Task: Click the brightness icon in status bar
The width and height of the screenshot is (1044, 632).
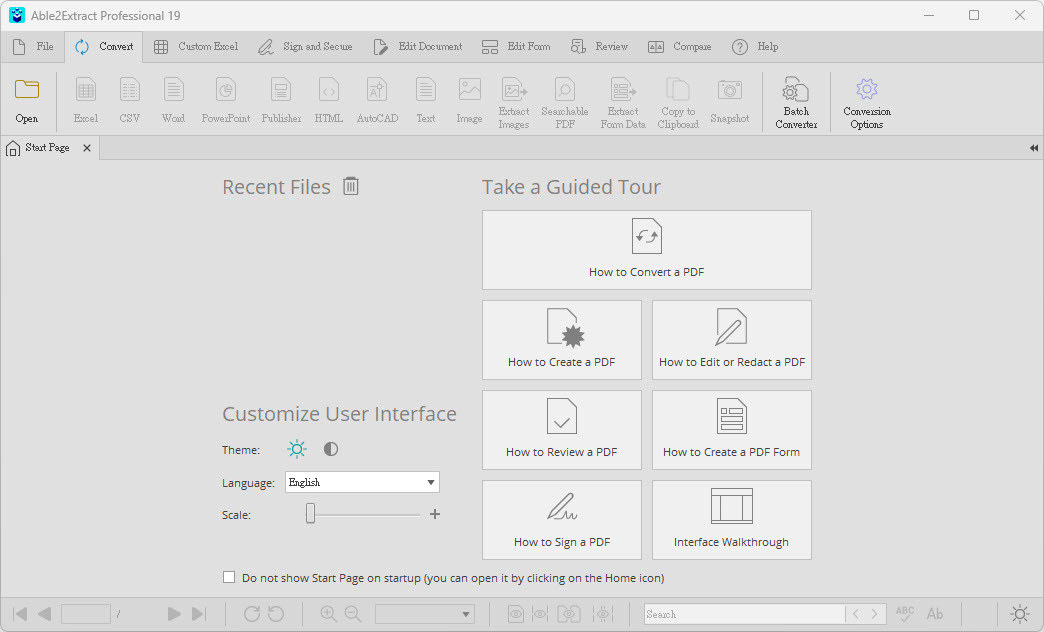Action: tap(1019, 614)
